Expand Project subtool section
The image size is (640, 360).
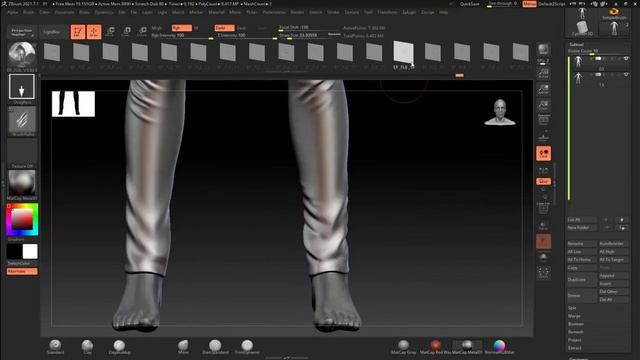pyautogui.click(x=574, y=340)
